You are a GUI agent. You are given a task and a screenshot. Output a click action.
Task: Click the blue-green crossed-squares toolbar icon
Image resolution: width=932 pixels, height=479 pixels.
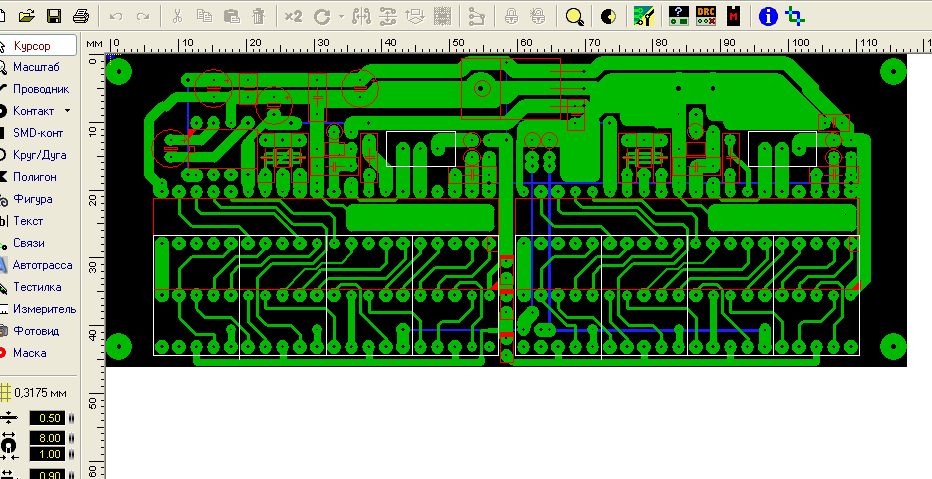point(795,16)
